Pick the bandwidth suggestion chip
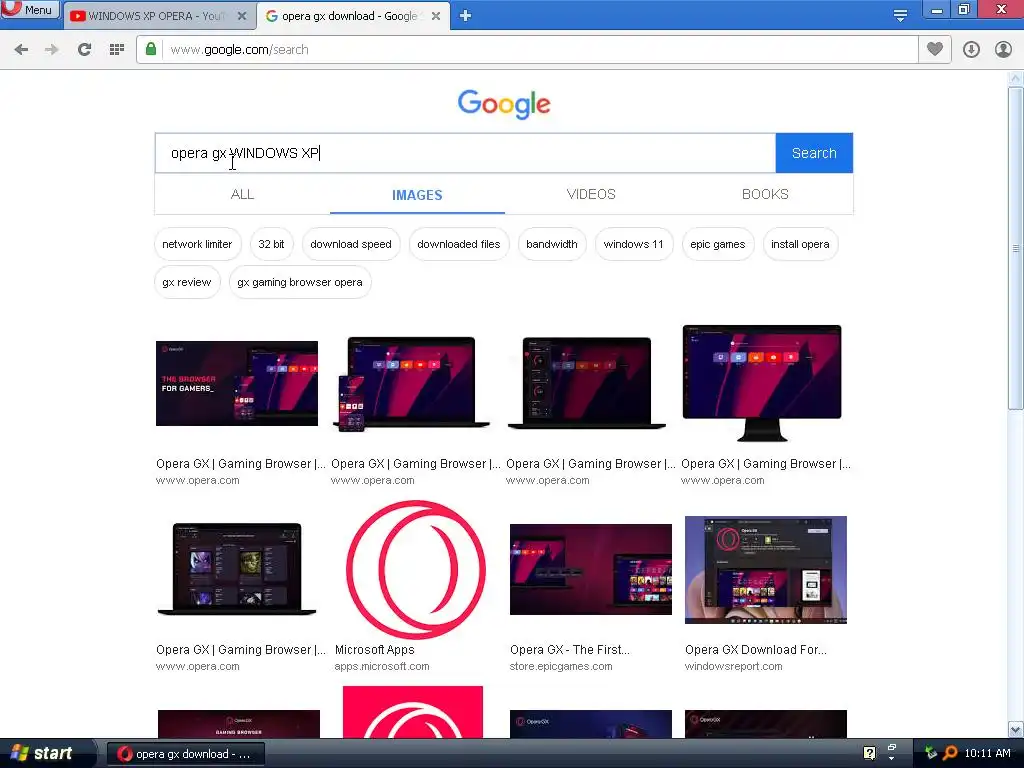This screenshot has height=768, width=1024. (552, 244)
